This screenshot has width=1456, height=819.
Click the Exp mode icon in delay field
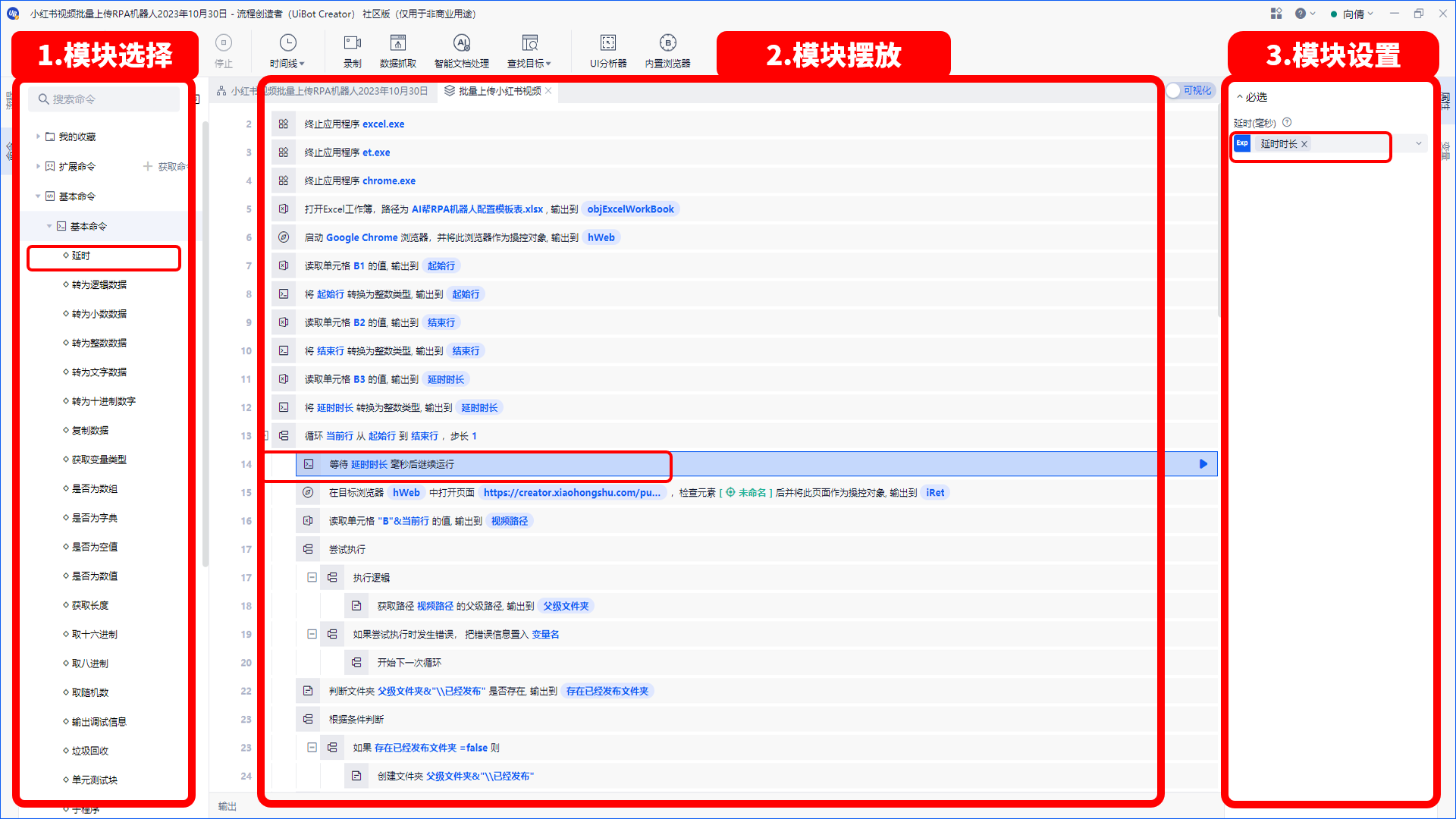point(1242,143)
